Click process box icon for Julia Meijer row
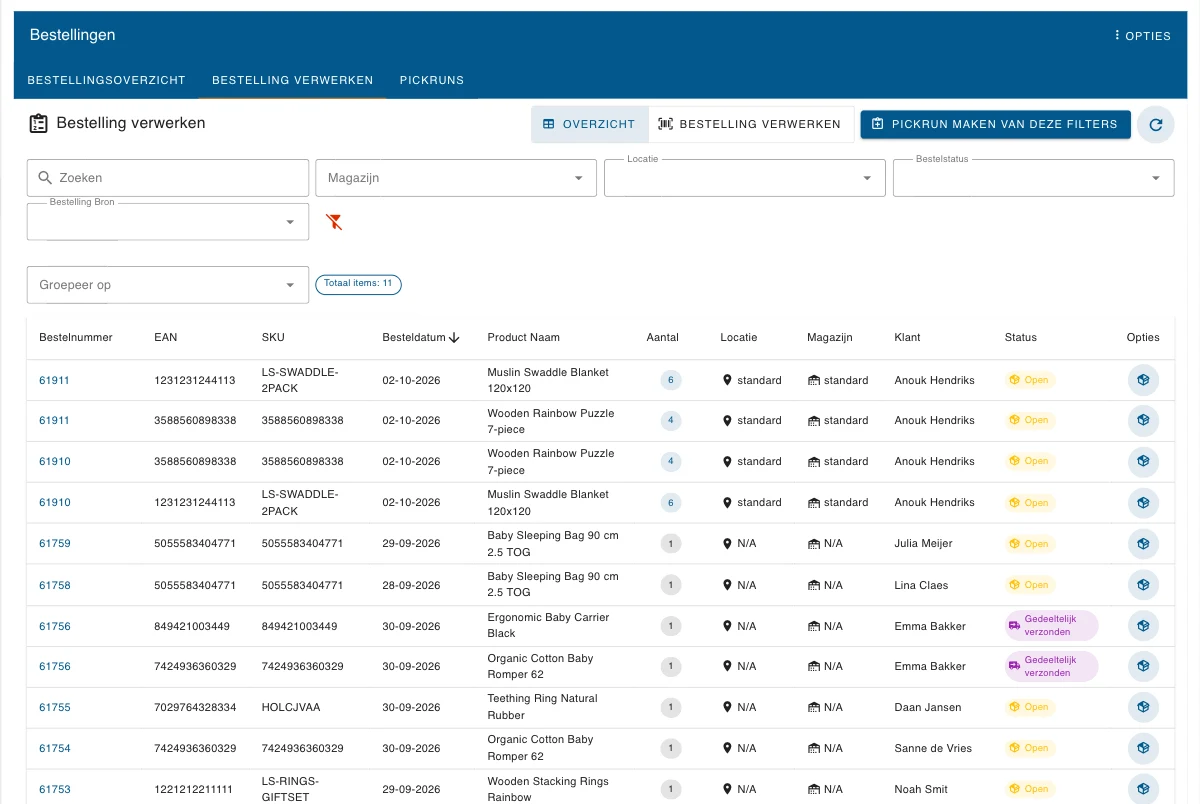This screenshot has height=804, width=1200. [1143, 544]
